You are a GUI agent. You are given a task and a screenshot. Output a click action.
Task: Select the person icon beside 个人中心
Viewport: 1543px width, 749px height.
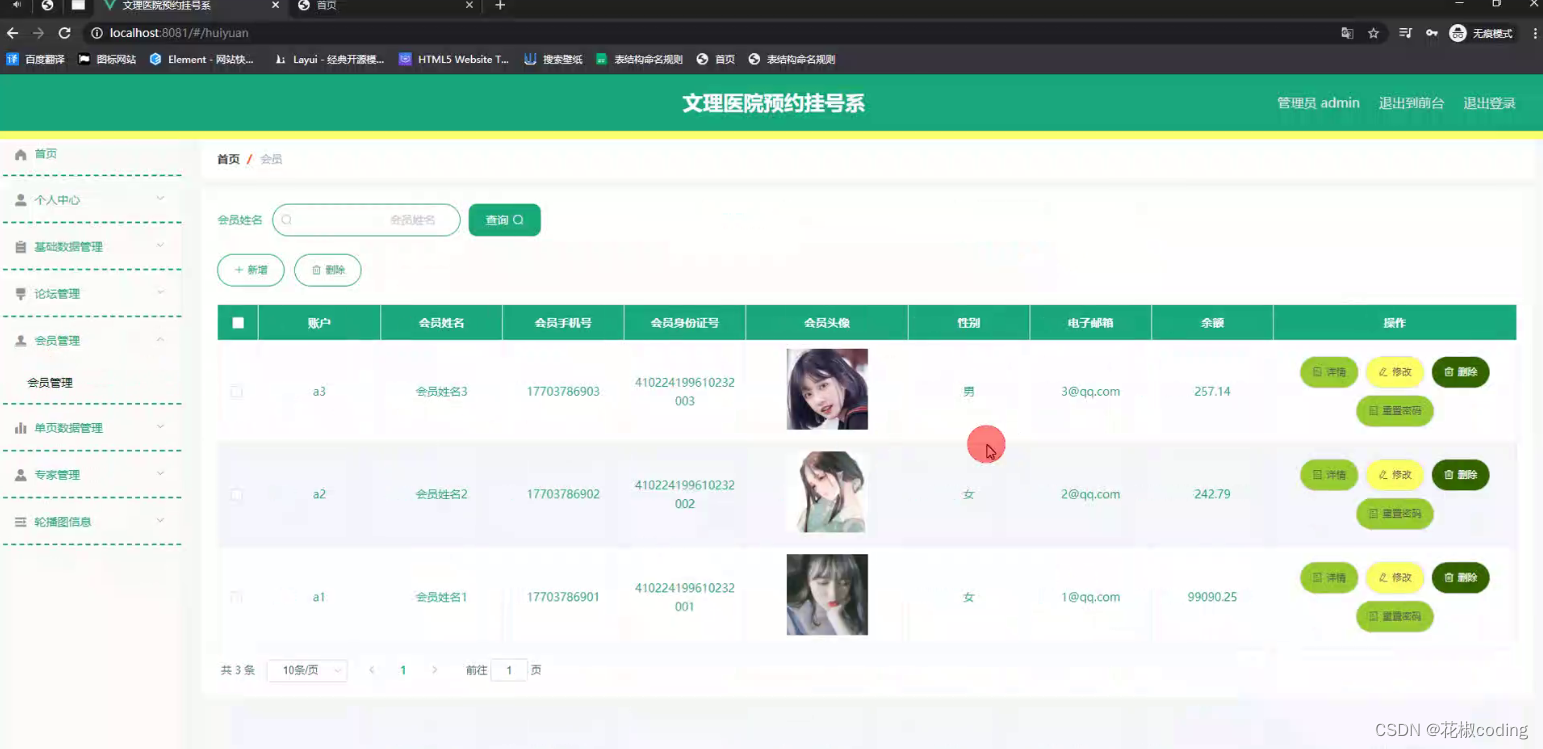21,199
